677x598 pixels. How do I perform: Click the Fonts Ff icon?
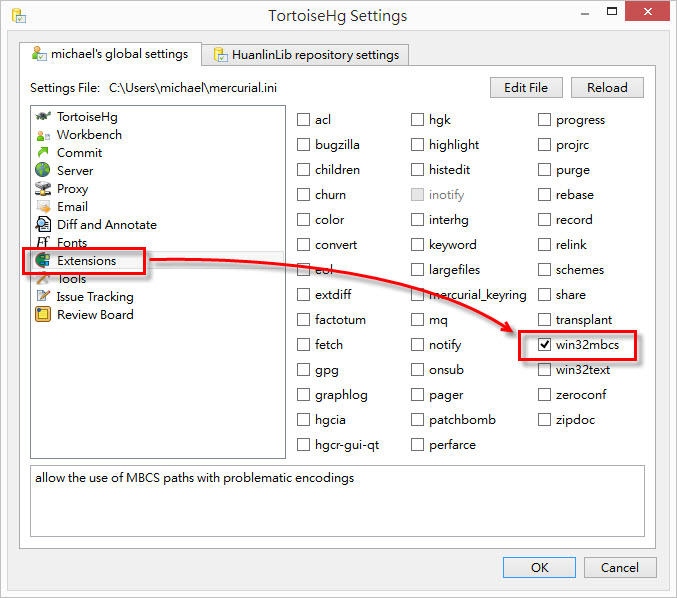point(43,242)
